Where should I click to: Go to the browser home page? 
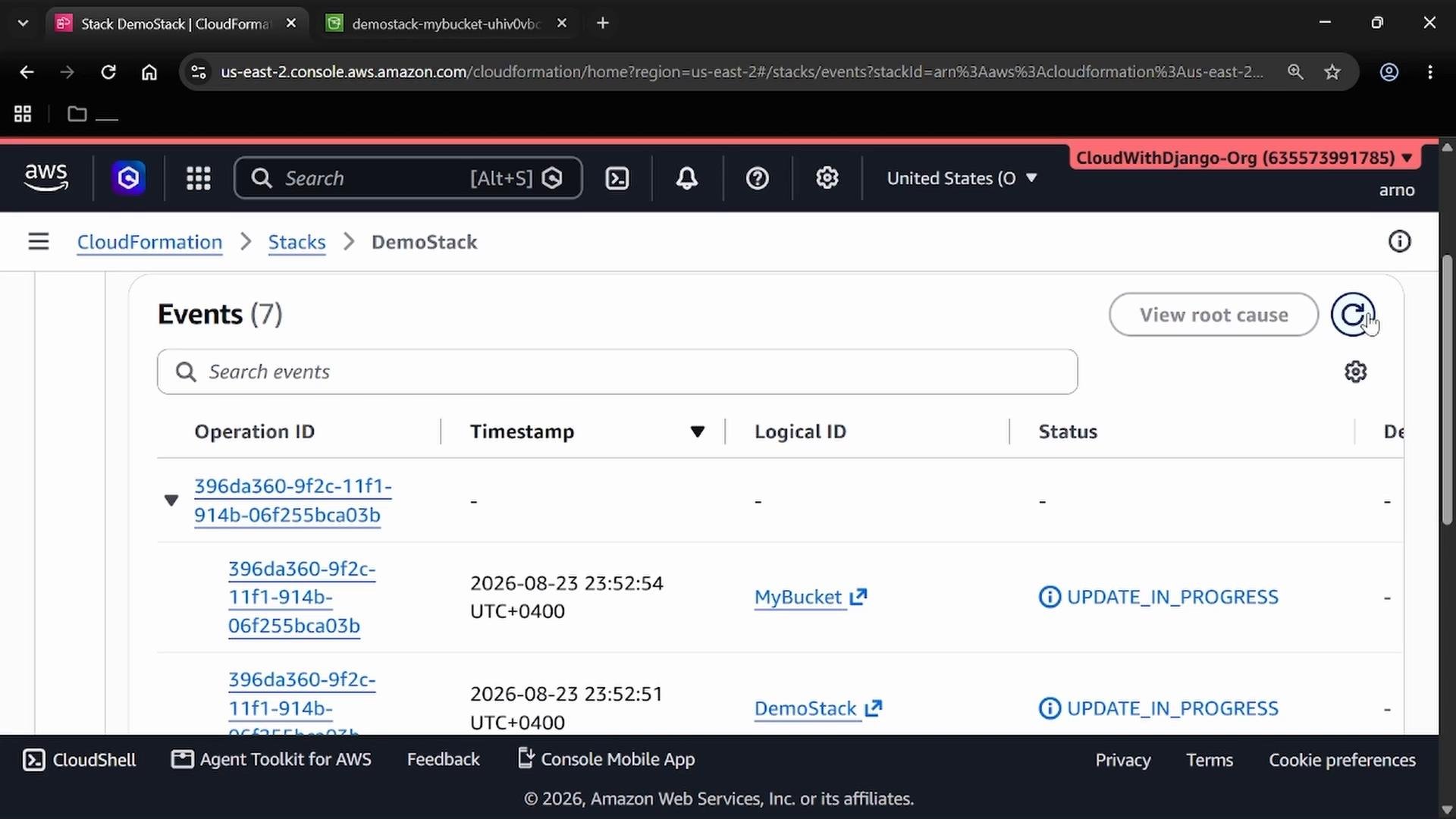[x=149, y=72]
